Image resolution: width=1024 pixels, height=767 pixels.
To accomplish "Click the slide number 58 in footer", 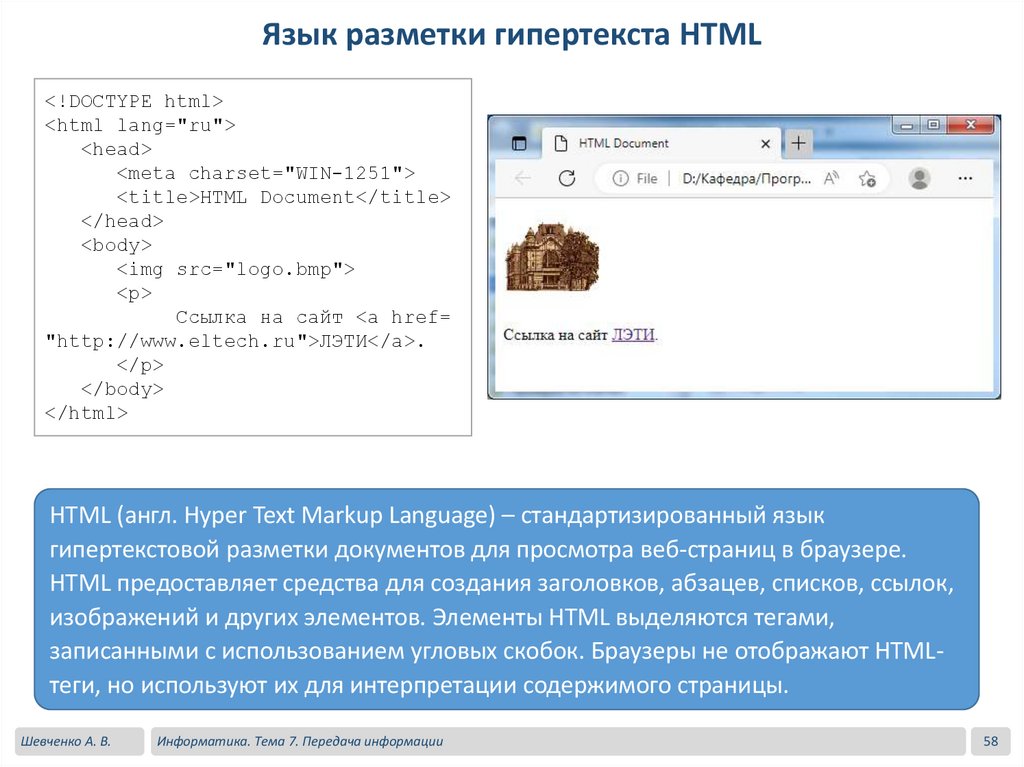I will point(991,741).
